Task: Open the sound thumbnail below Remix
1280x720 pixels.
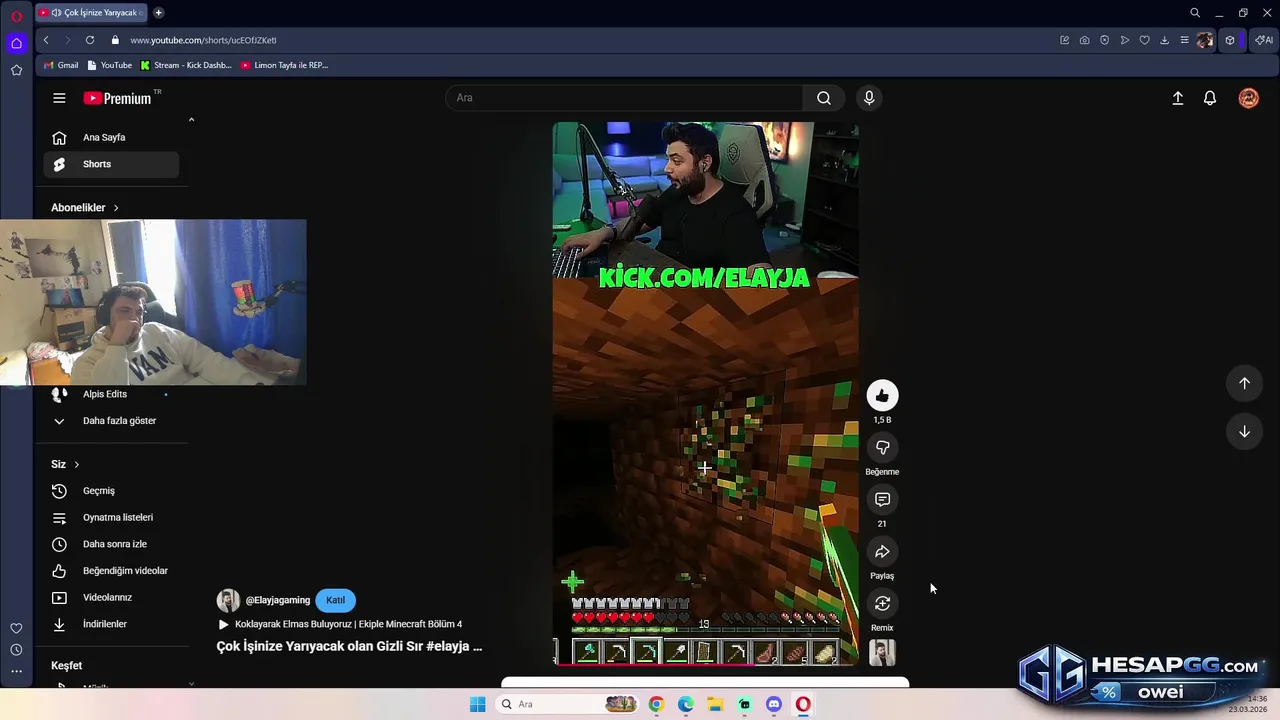Action: (x=882, y=652)
